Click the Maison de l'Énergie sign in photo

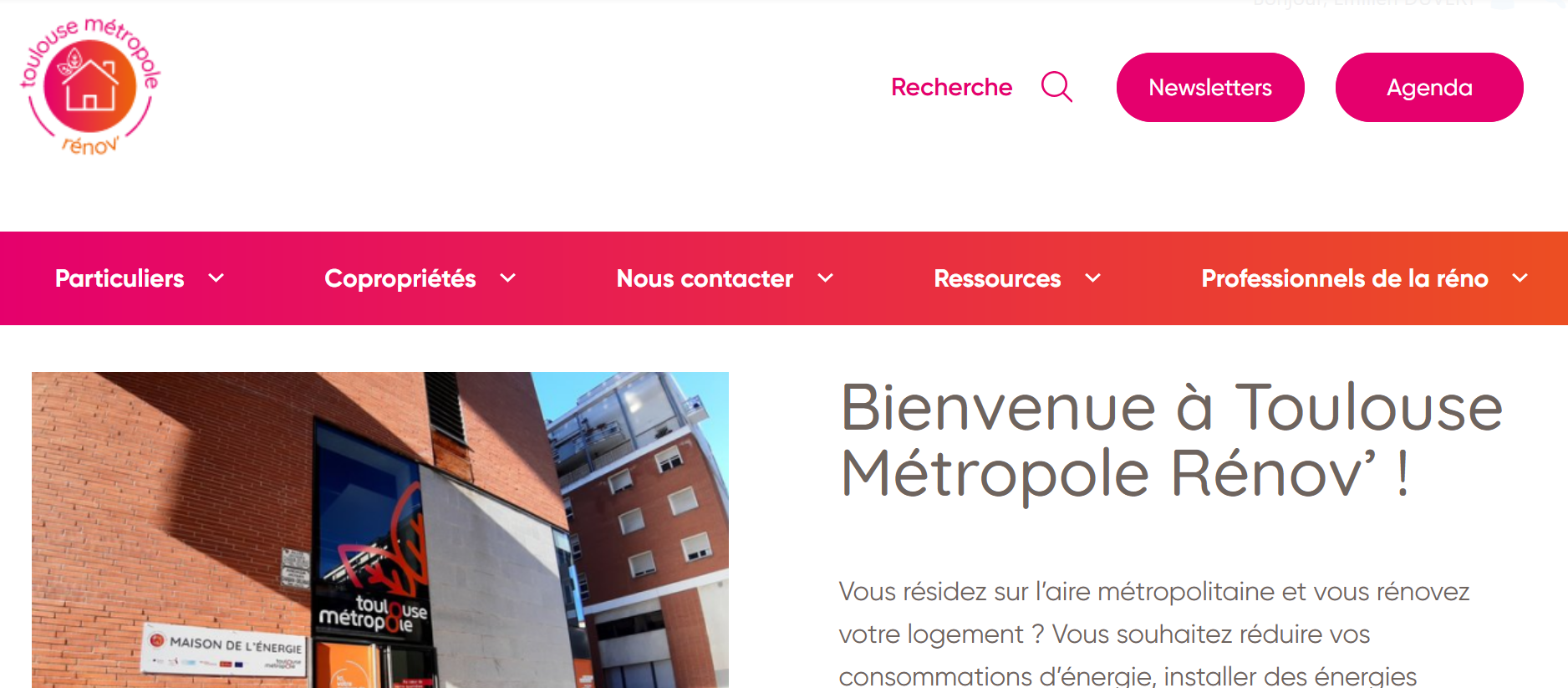[224, 649]
